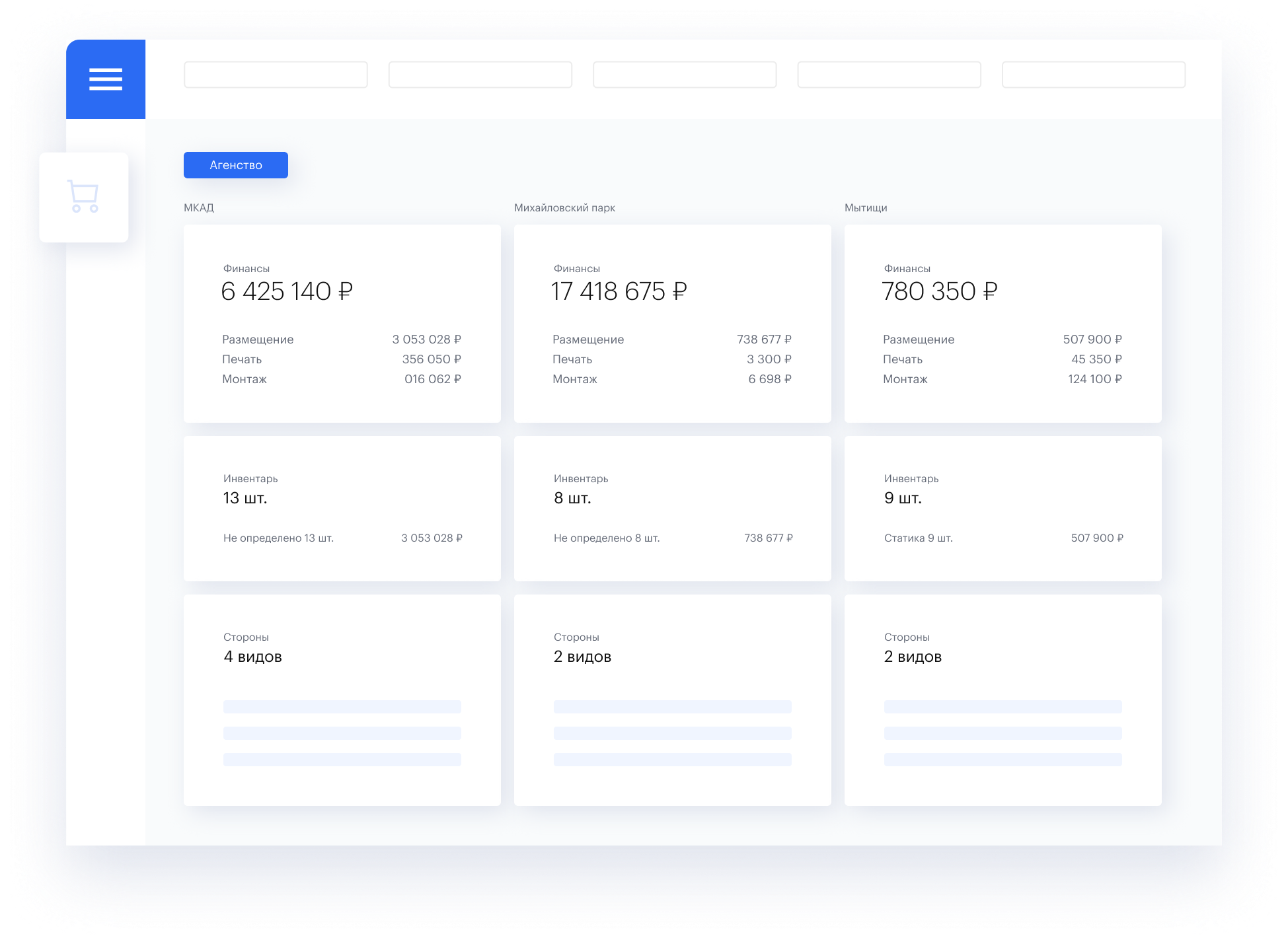Click the Статика 9 шт. row
Screen dimensions: 1288x938
point(1003,538)
